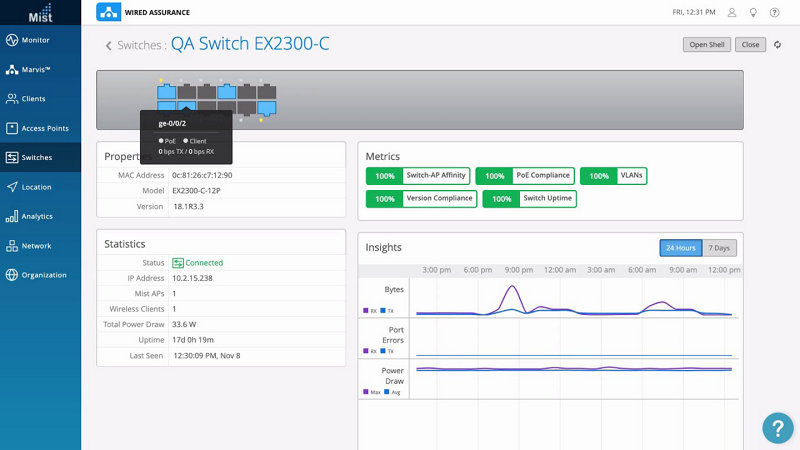Click the Bytes RX purple legend swatch

pyautogui.click(x=366, y=310)
